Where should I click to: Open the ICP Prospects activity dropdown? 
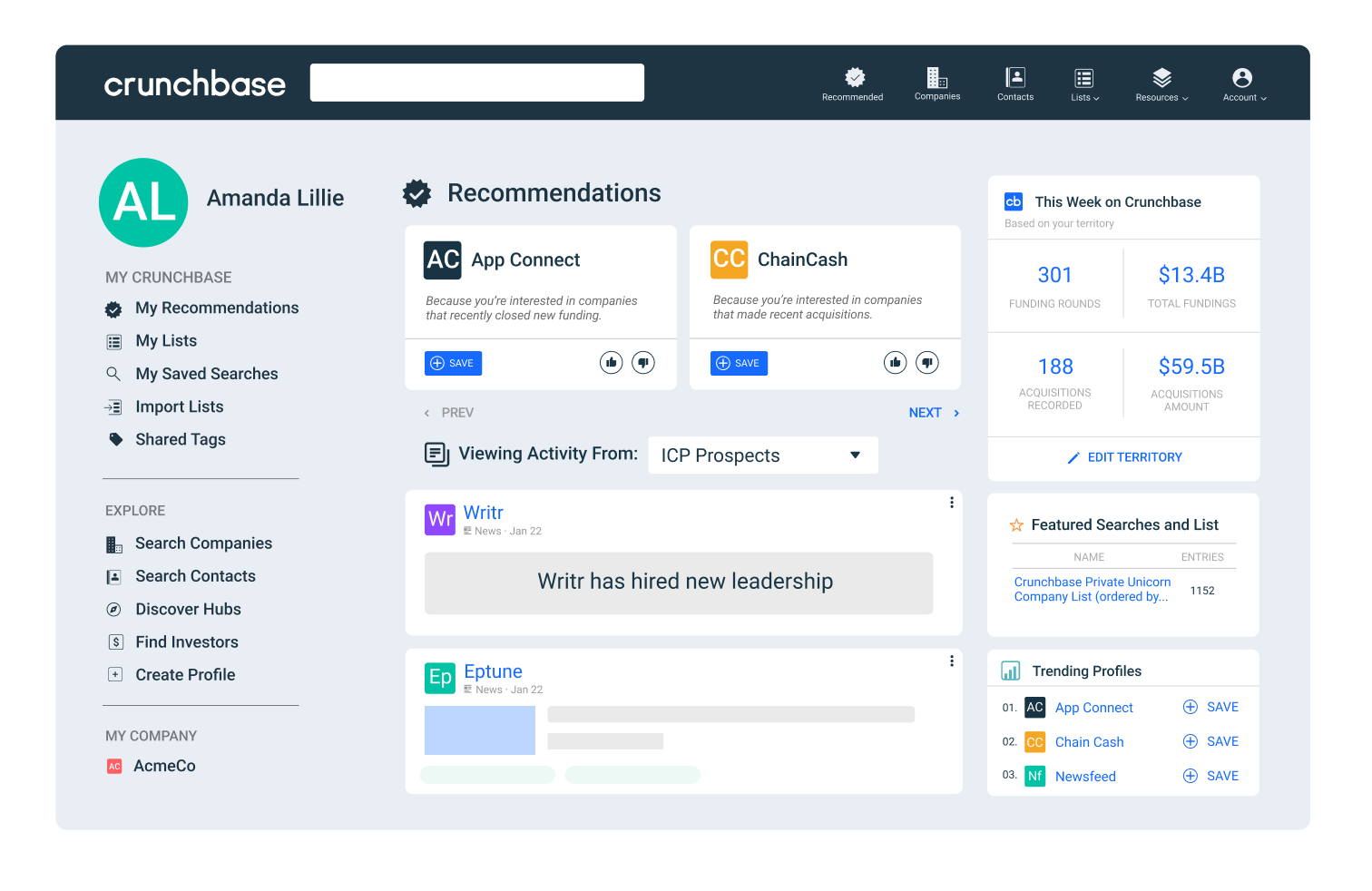tap(762, 455)
